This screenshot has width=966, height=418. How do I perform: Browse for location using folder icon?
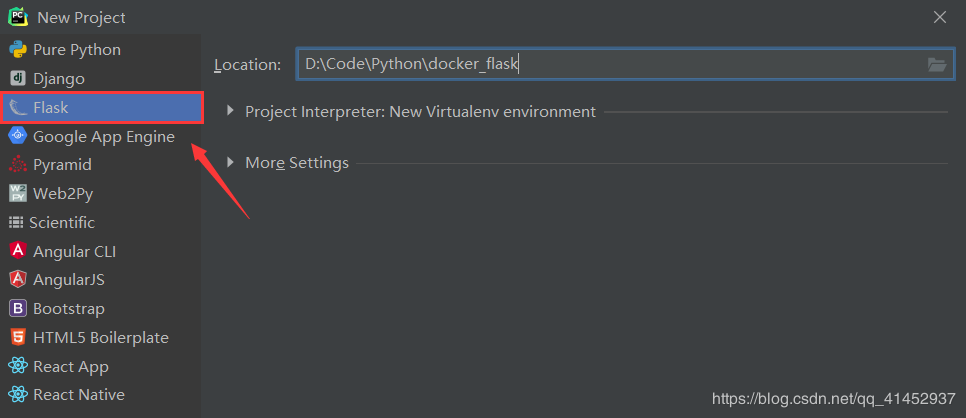(x=937, y=65)
